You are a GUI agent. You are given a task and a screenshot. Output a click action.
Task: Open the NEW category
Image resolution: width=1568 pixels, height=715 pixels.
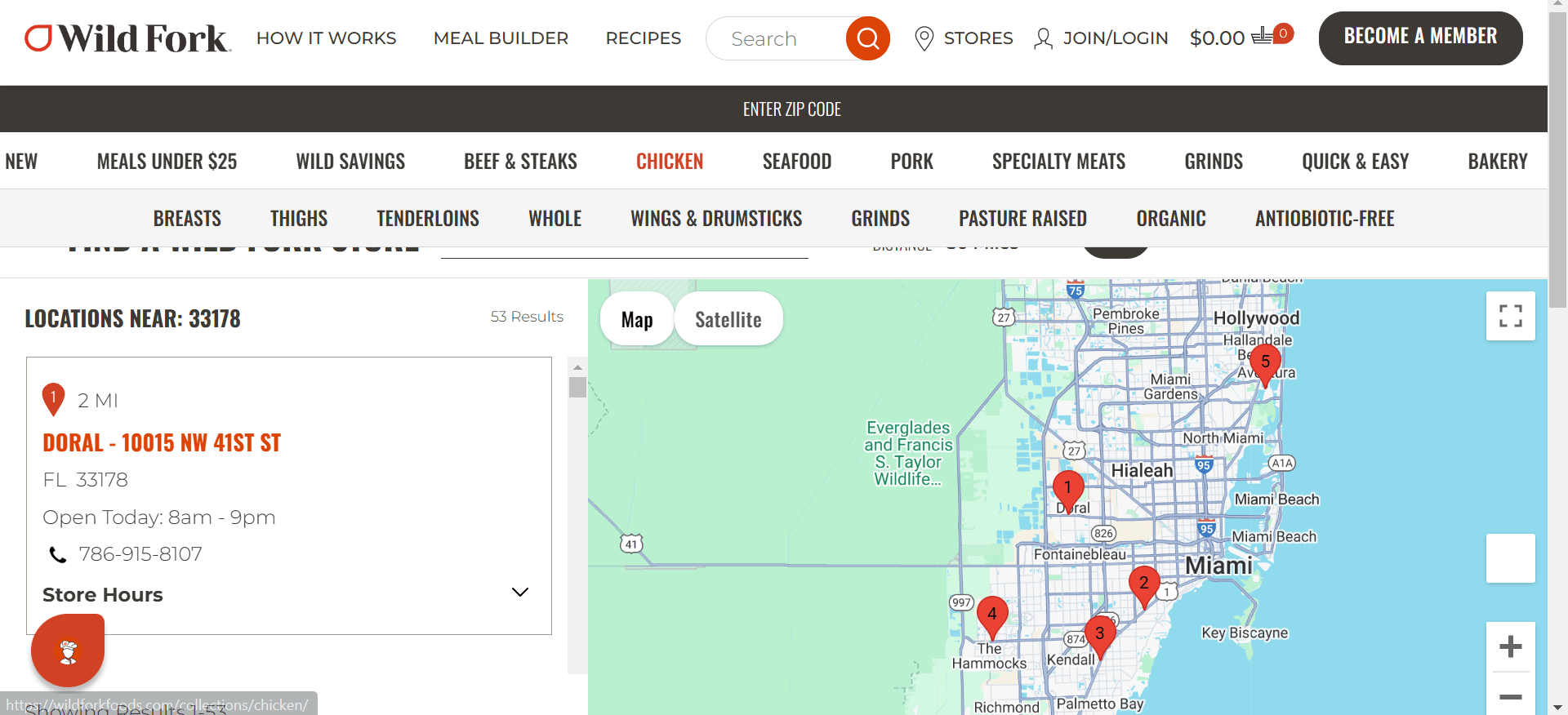[21, 162]
